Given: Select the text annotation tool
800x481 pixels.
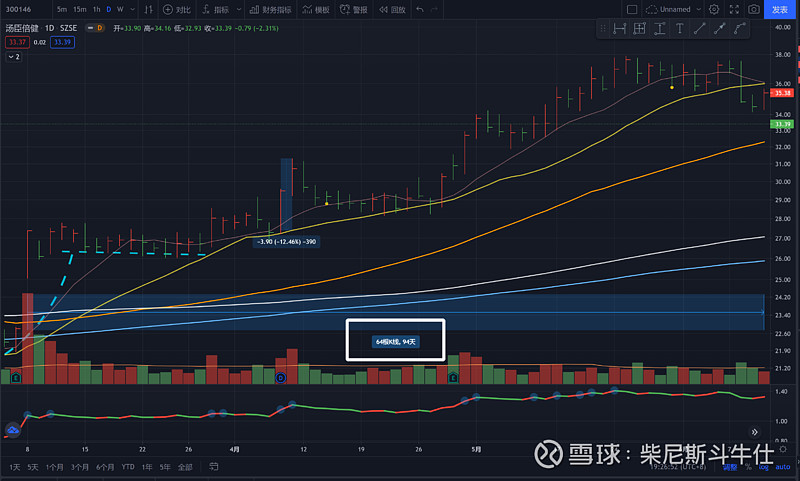Looking at the screenshot, I should pyautogui.click(x=680, y=29).
